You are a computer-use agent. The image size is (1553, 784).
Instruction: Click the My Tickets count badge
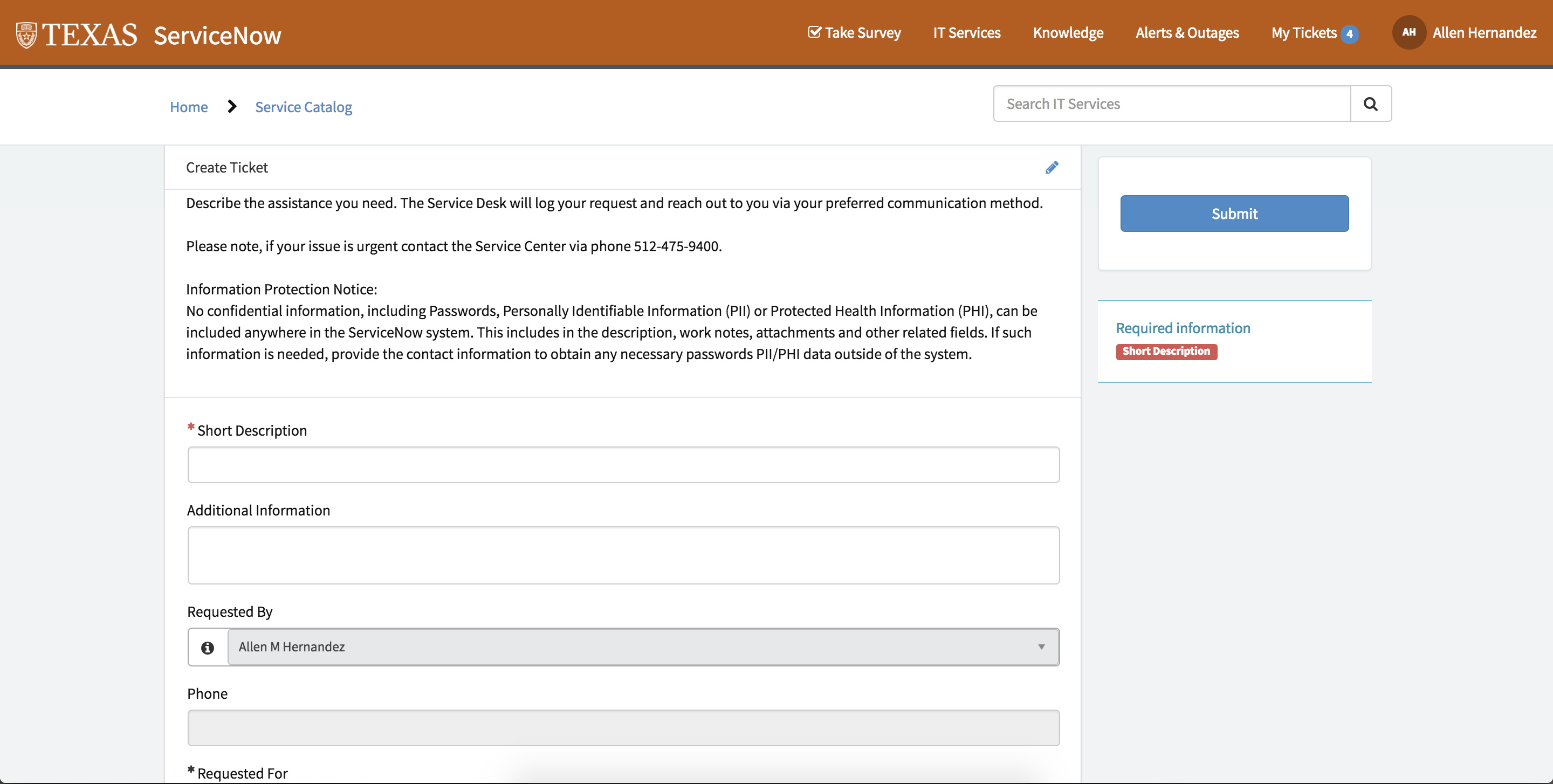pos(1350,34)
